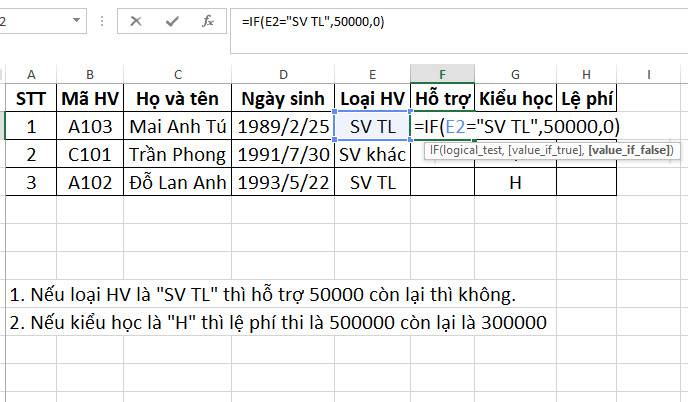Select column B header
The width and height of the screenshot is (688, 402).
pyautogui.click(x=90, y=74)
